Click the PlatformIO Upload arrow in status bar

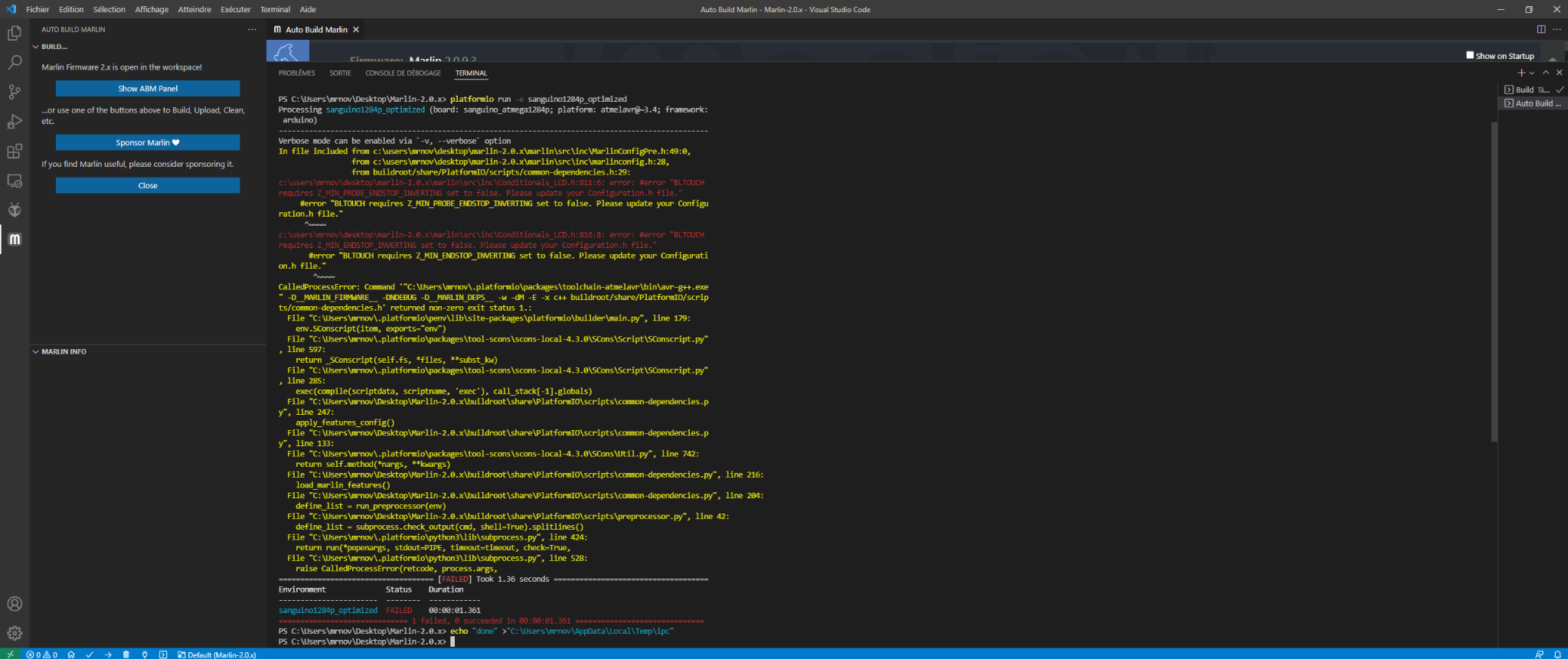click(x=108, y=654)
